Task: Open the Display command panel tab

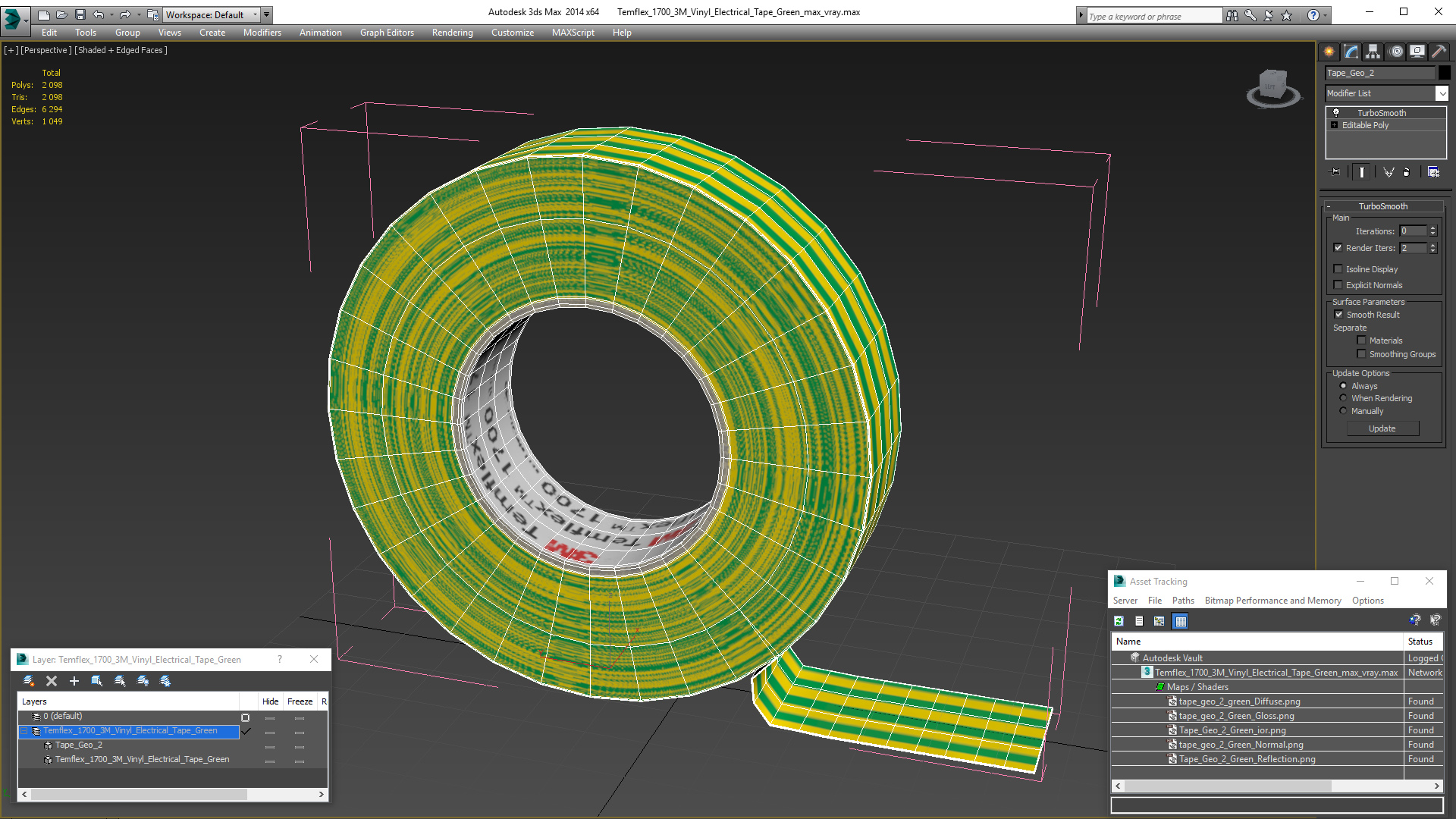Action: tap(1417, 52)
